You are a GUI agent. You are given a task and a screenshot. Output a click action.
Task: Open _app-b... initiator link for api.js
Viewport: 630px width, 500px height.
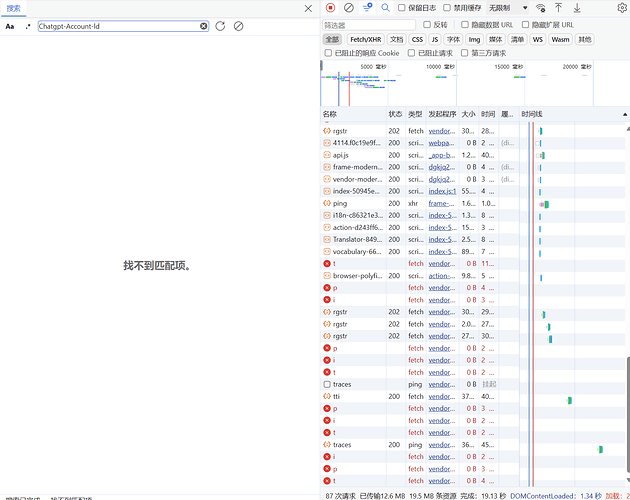coord(442,155)
